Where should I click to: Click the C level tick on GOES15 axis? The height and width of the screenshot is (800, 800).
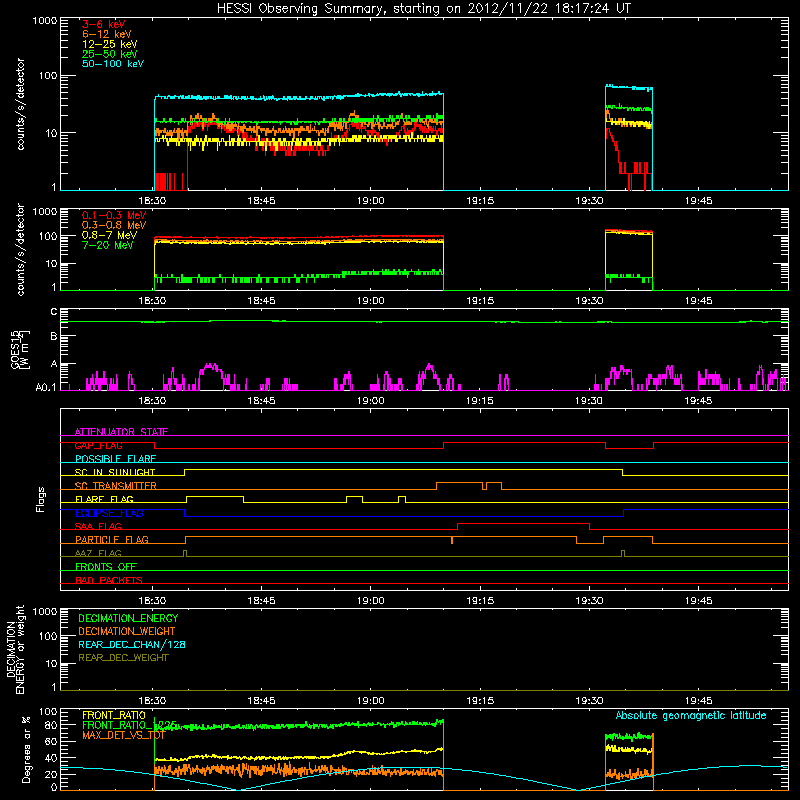tap(54, 312)
